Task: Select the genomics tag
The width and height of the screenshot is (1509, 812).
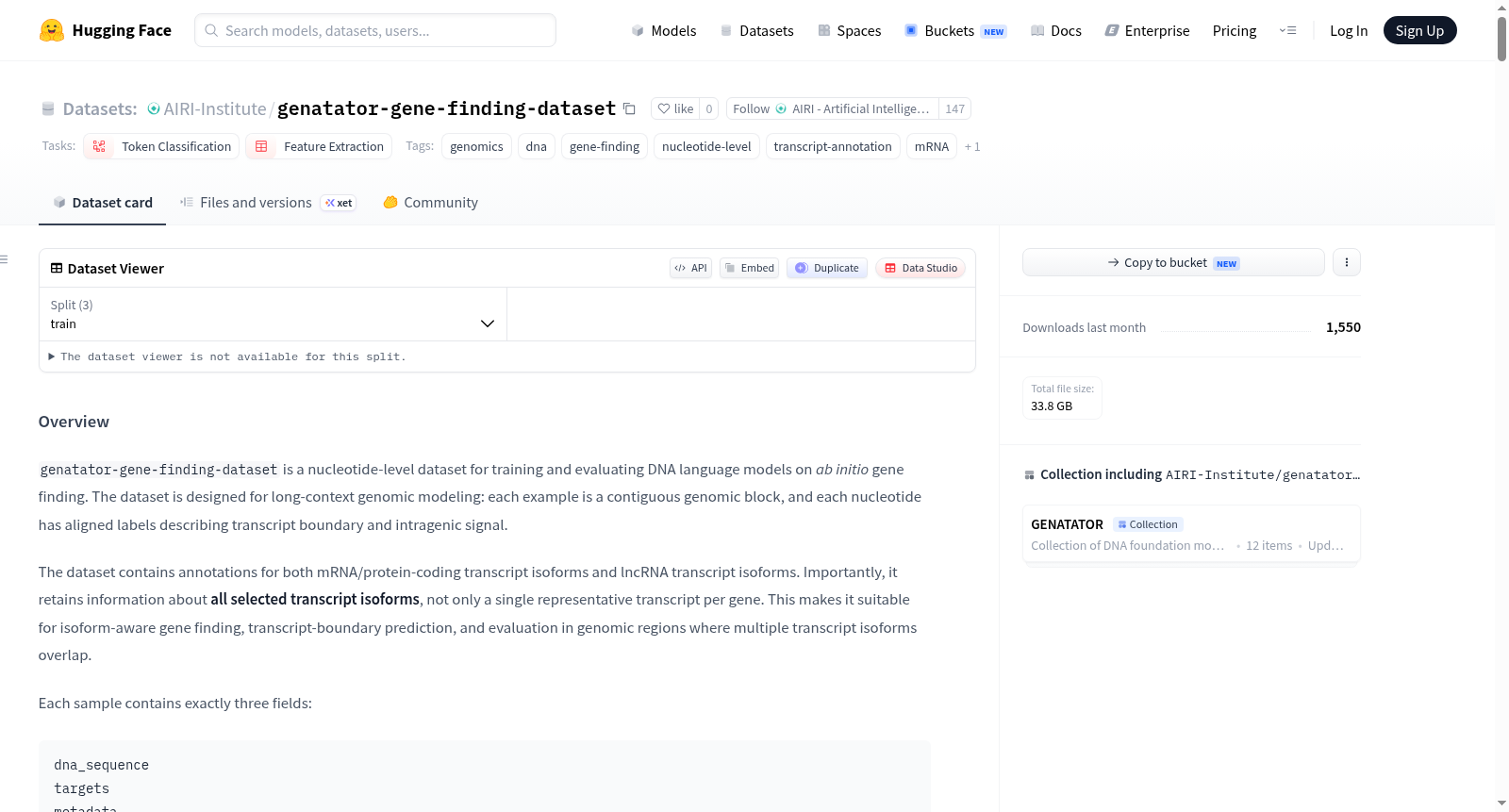Action: coord(476,146)
